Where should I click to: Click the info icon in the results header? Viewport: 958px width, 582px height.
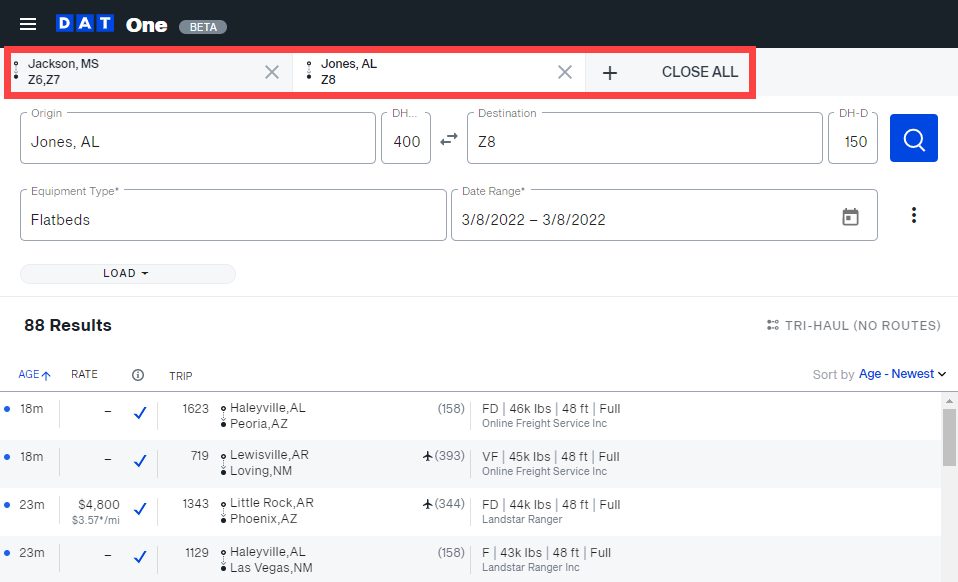pyautogui.click(x=137, y=374)
